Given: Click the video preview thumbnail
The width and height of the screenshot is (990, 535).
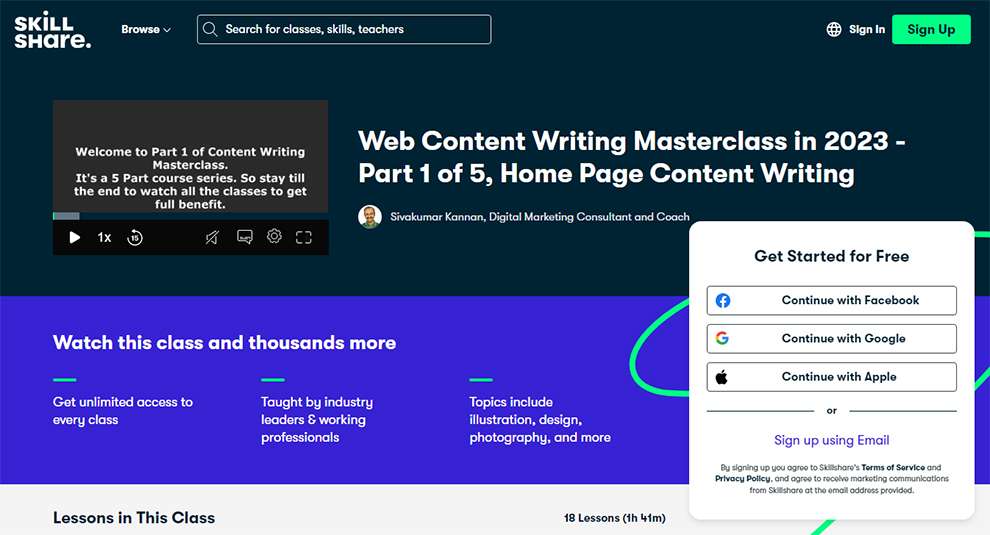Looking at the screenshot, I should (x=190, y=156).
